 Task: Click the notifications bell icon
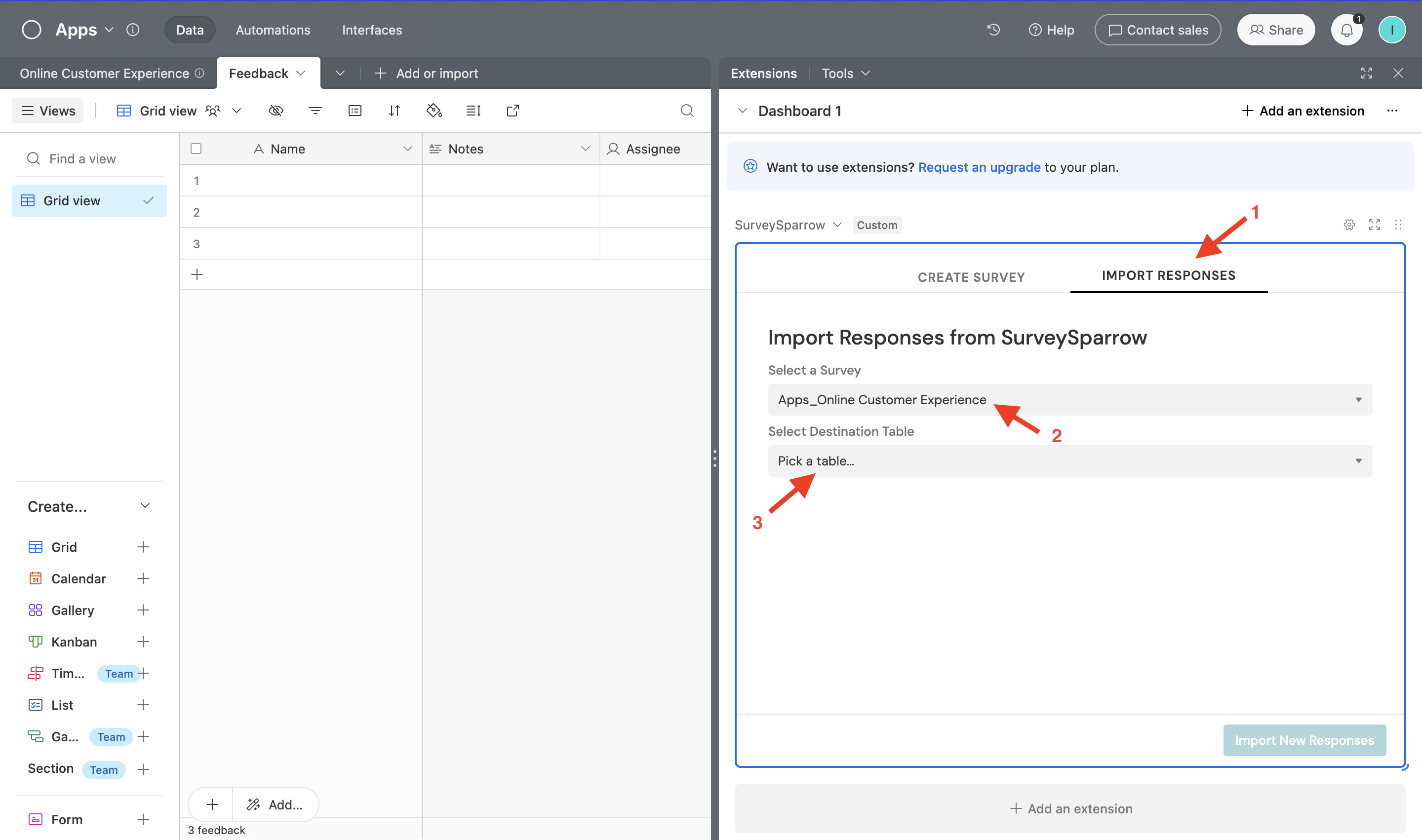[x=1346, y=30]
